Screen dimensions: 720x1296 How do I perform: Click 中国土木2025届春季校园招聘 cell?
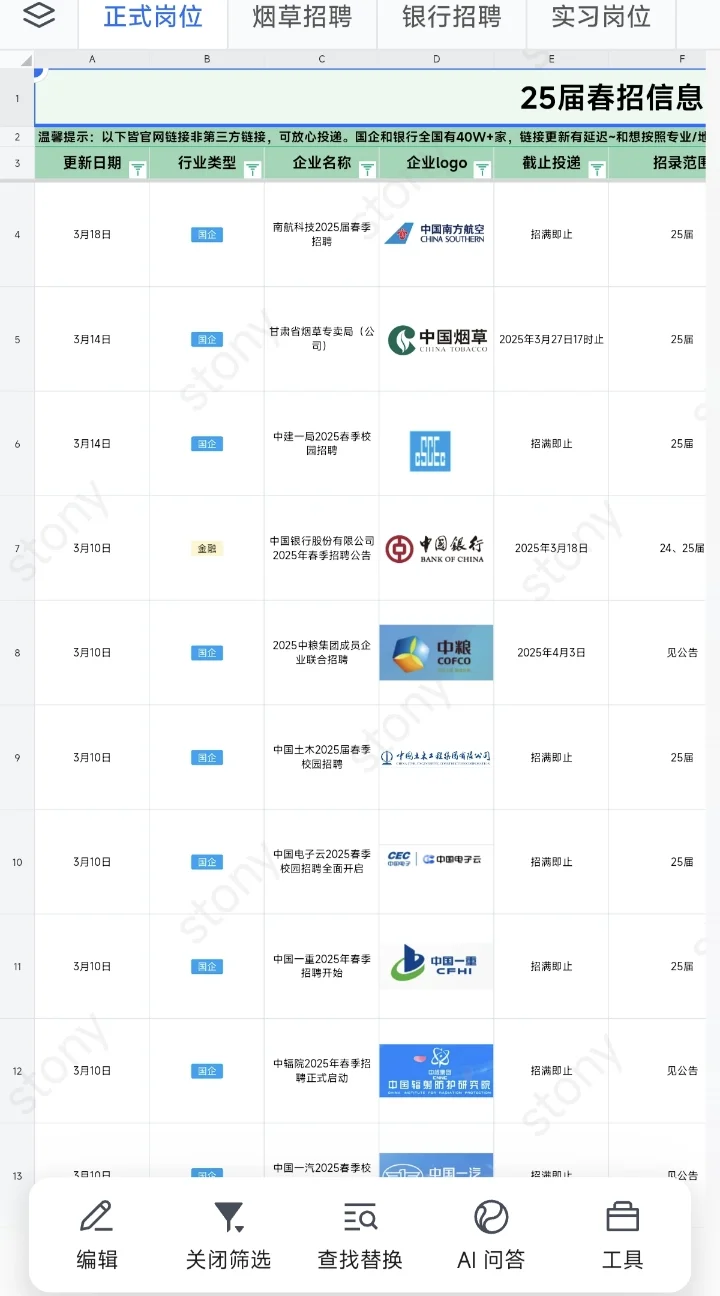(x=322, y=757)
